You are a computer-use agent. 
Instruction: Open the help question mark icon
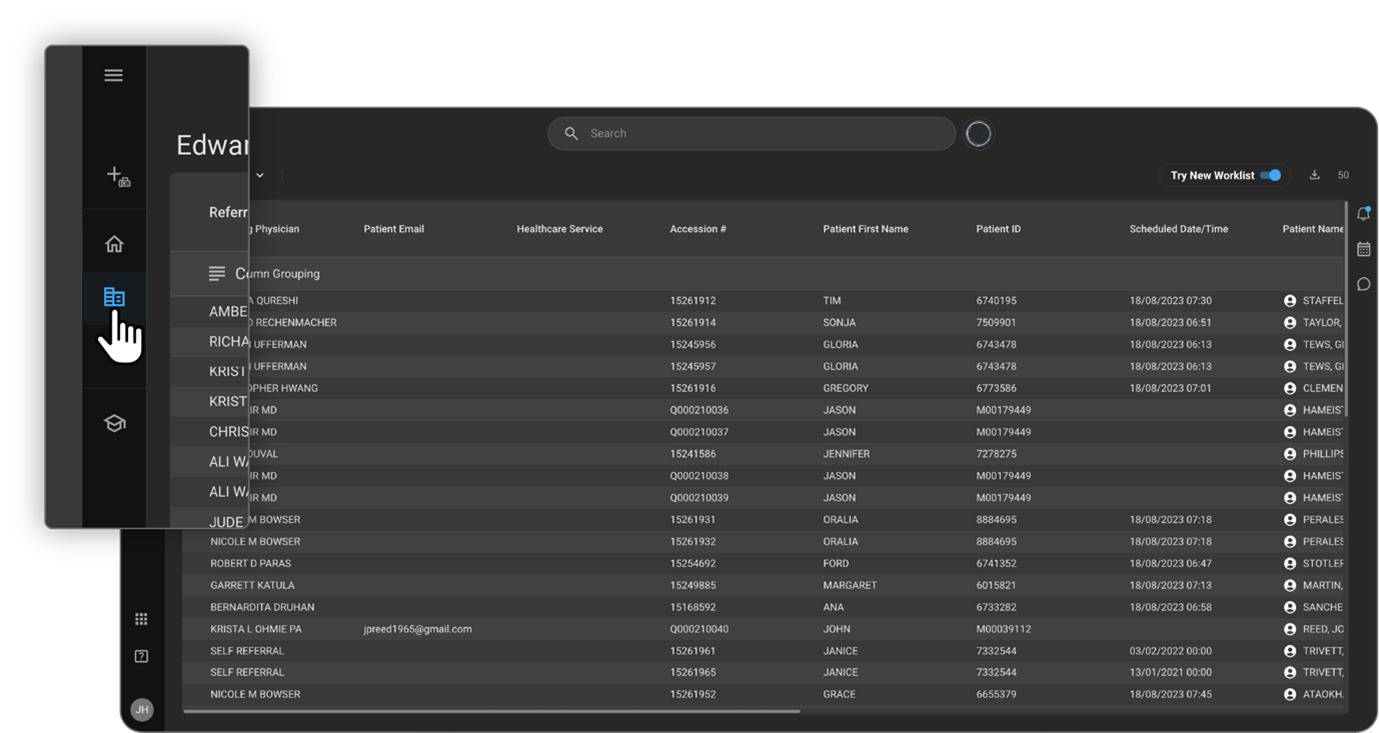pos(141,656)
